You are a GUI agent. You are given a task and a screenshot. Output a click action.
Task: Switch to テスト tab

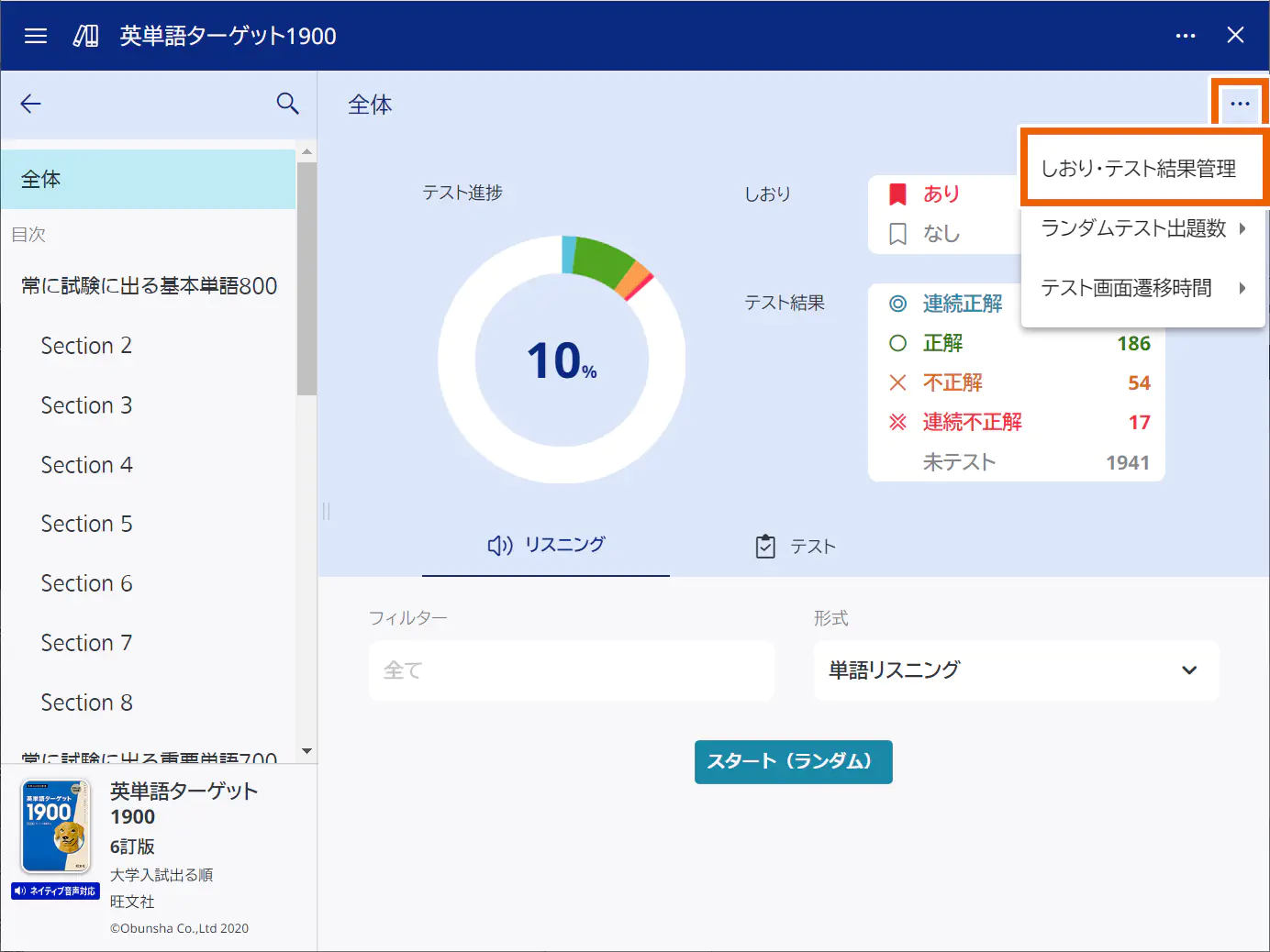(795, 547)
